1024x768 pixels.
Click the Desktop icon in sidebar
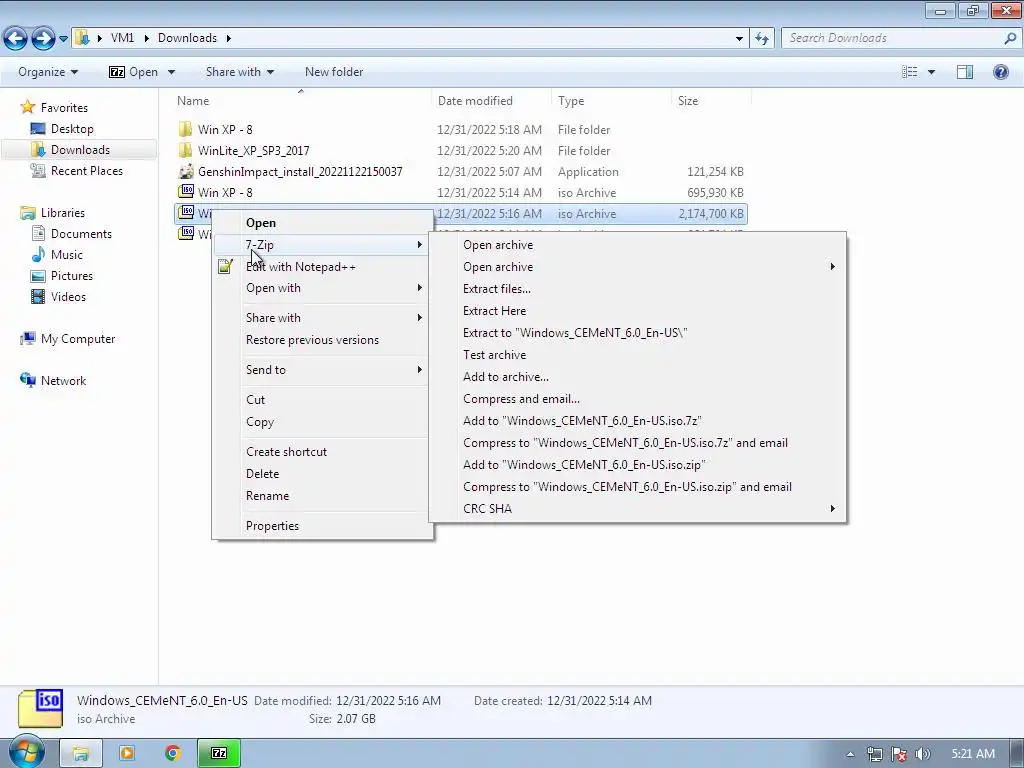(x=38, y=129)
